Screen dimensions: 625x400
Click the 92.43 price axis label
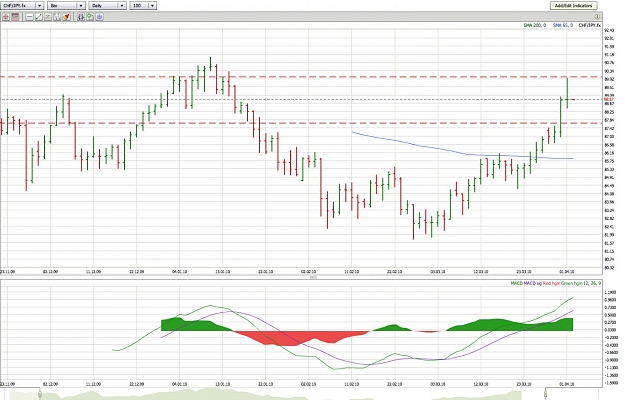pyautogui.click(x=609, y=30)
